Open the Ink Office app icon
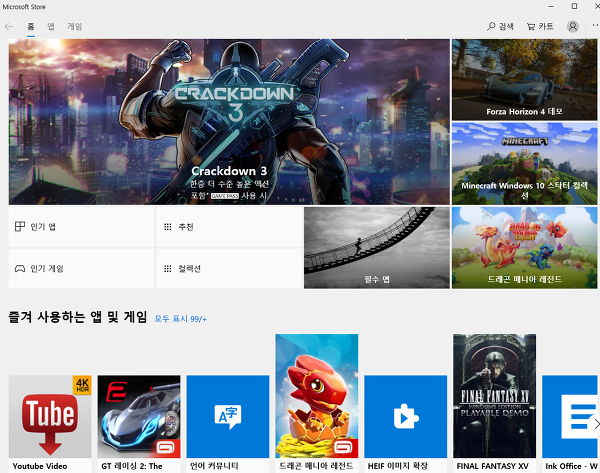This screenshot has height=473, width=600. click(x=571, y=416)
